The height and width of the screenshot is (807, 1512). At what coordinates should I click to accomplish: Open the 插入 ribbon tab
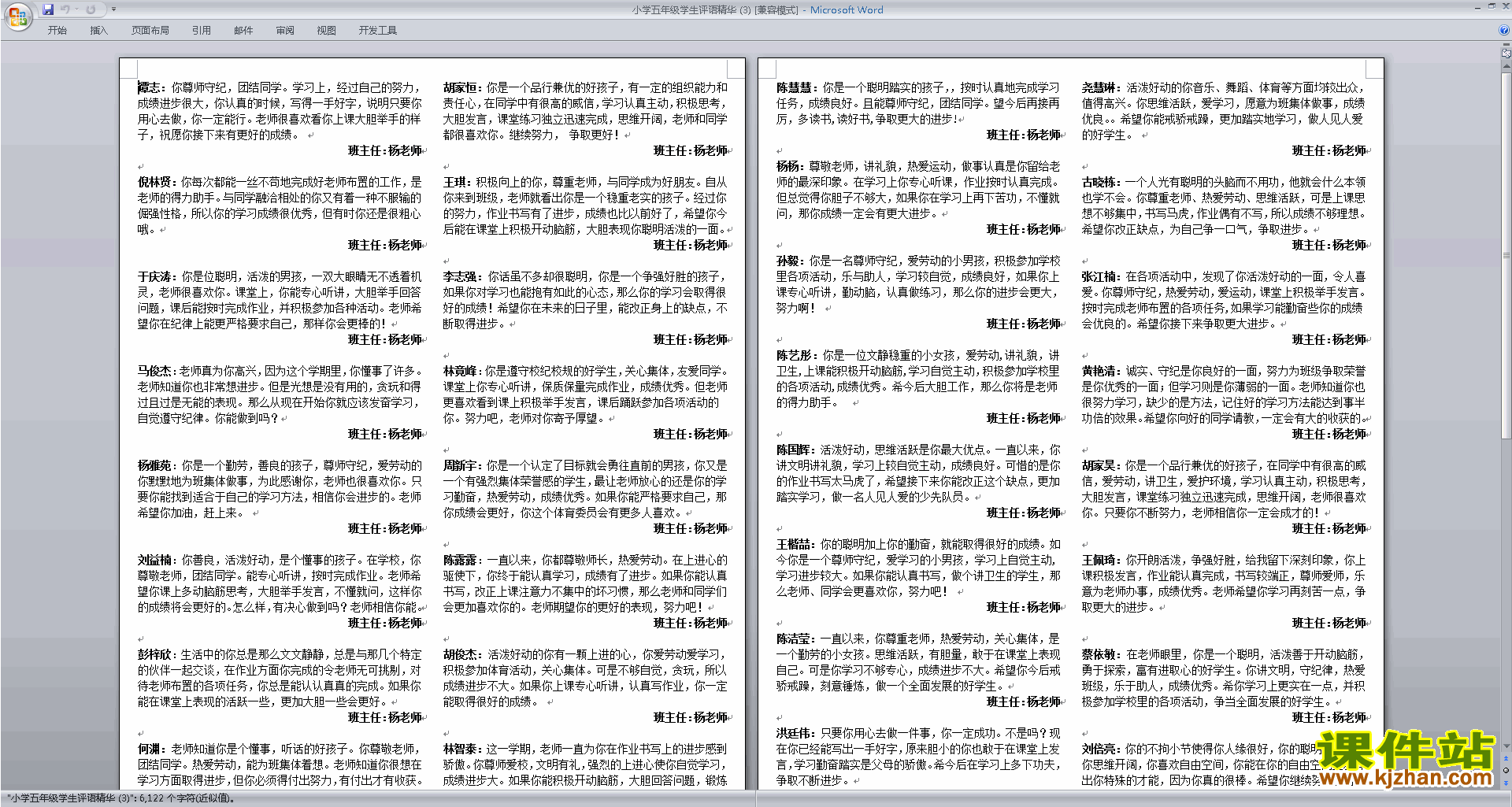point(98,30)
